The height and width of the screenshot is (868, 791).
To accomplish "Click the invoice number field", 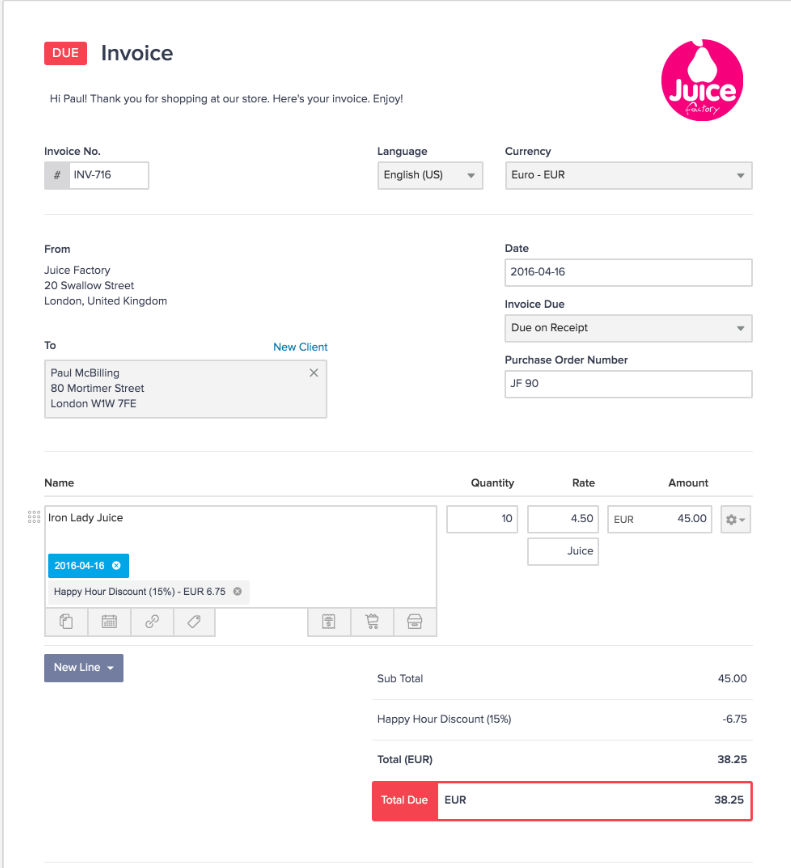I will point(107,175).
